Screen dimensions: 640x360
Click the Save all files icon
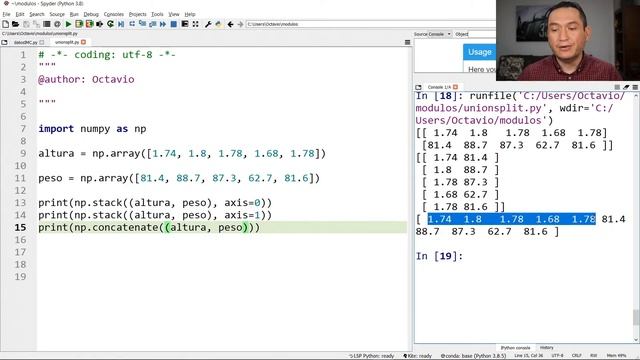[x=36, y=24]
